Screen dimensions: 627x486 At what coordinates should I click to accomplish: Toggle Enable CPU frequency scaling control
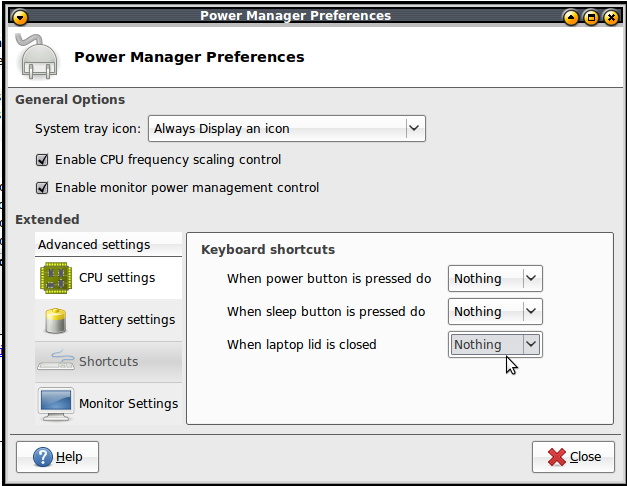coord(42,160)
